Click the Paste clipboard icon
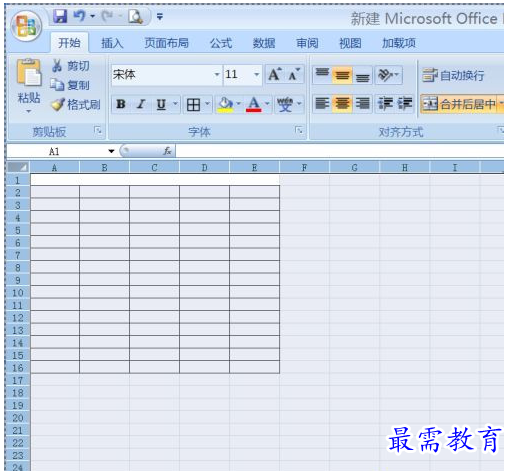510x471 pixels. pyautogui.click(x=29, y=72)
